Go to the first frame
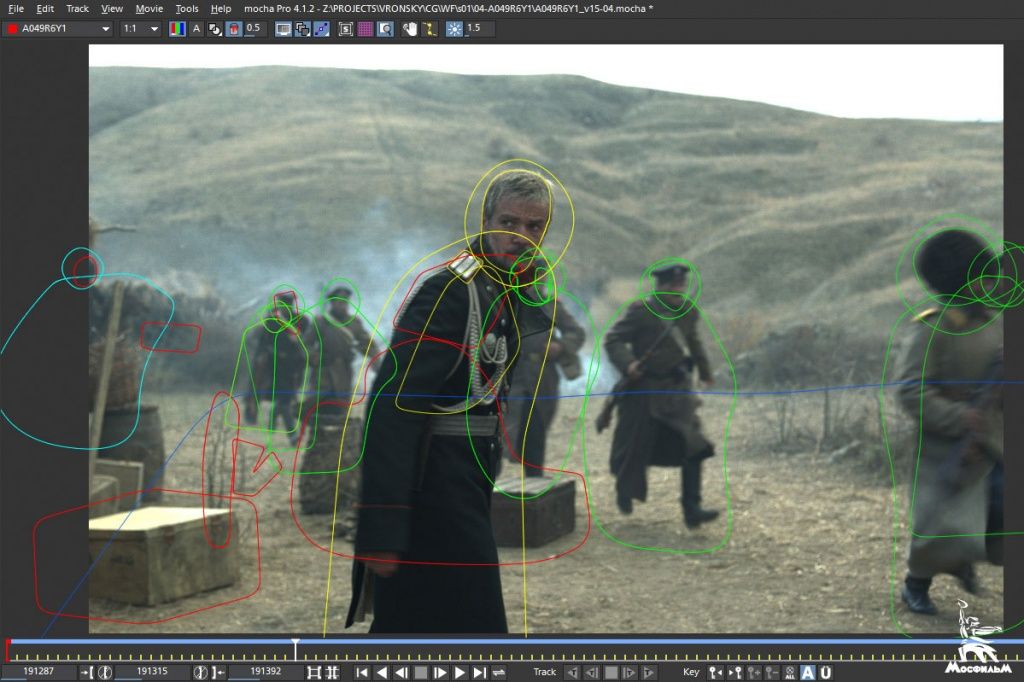Image resolution: width=1024 pixels, height=682 pixels. pos(362,672)
